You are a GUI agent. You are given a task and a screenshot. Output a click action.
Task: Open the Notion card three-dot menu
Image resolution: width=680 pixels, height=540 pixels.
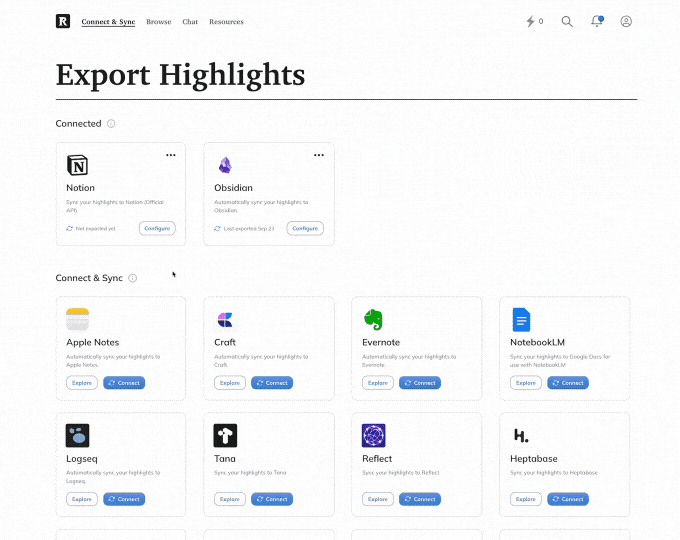coord(171,155)
